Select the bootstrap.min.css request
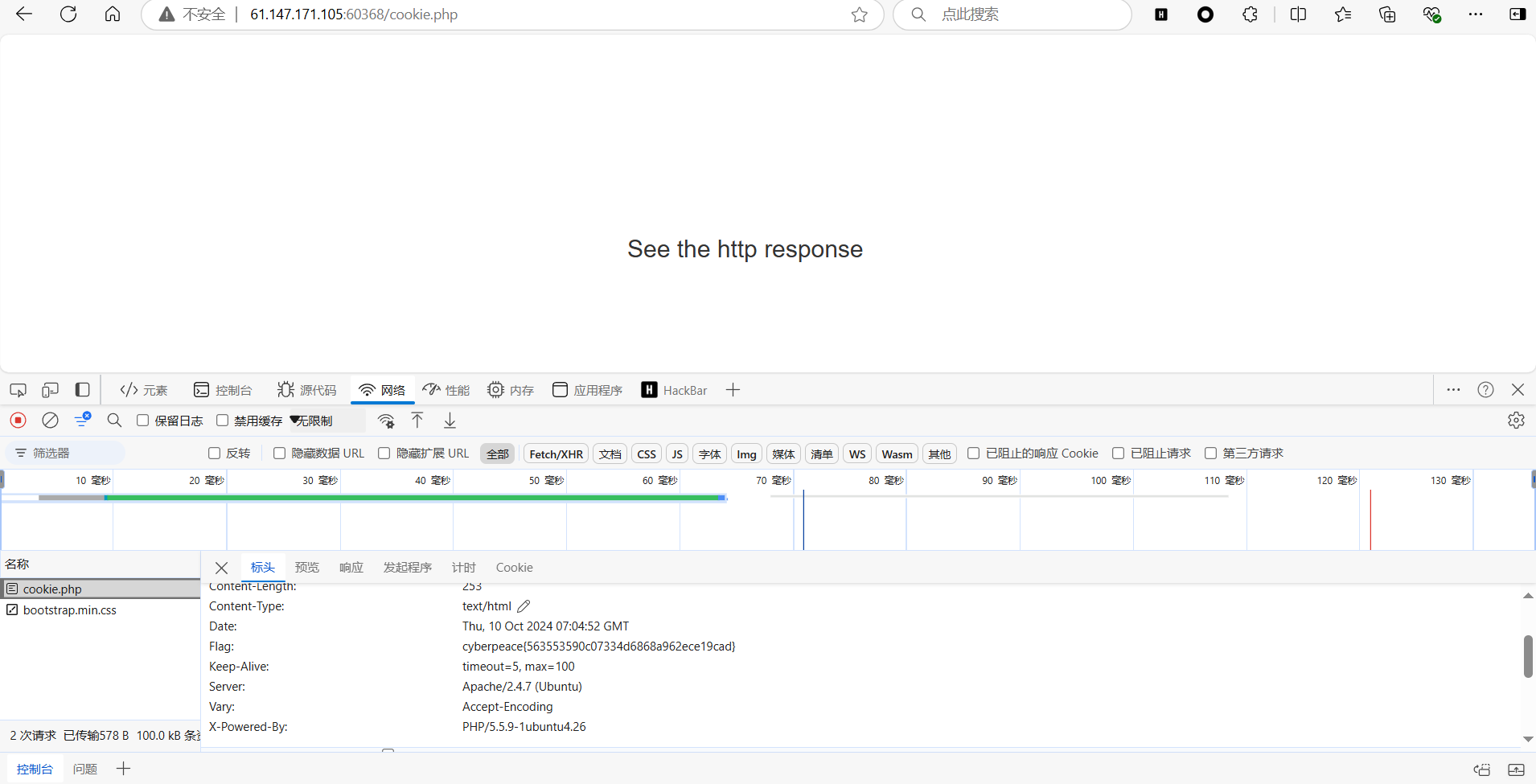1536x784 pixels. (x=101, y=610)
